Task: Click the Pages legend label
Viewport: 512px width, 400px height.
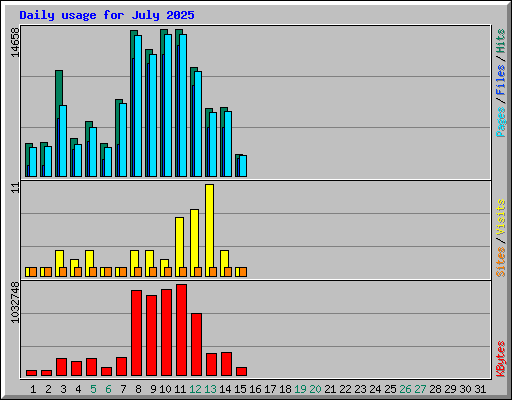Action: point(500,122)
